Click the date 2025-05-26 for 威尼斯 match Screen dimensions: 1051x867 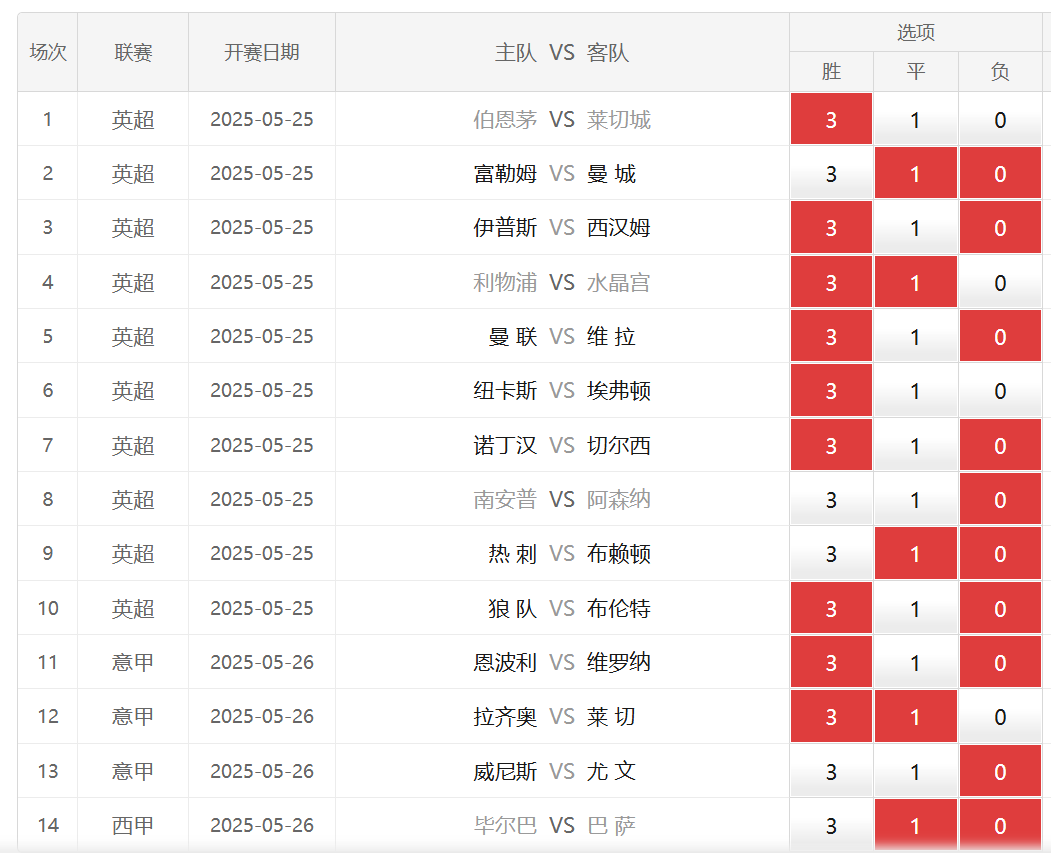click(261, 771)
